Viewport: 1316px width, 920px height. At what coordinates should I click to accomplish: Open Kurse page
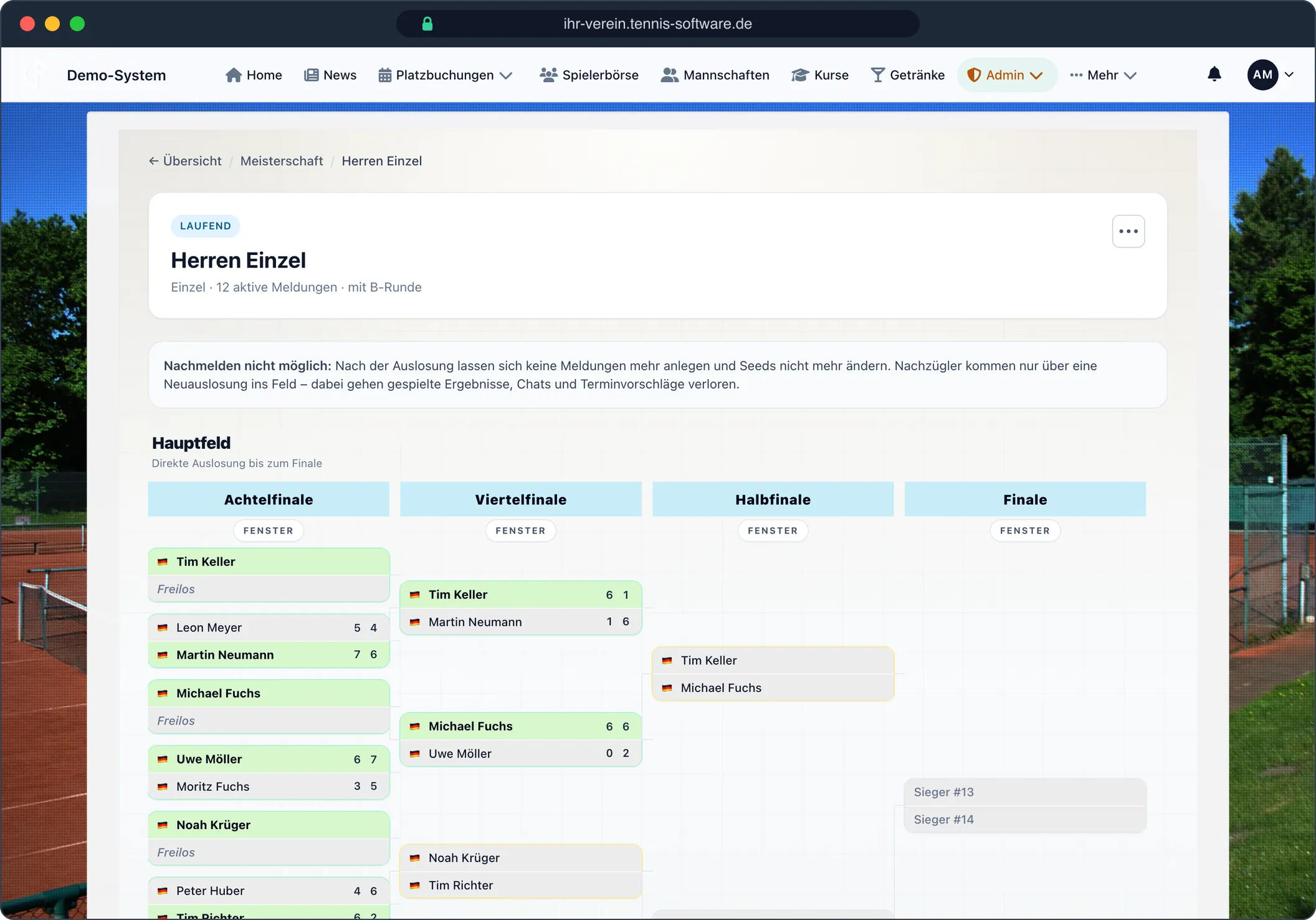[x=819, y=75]
